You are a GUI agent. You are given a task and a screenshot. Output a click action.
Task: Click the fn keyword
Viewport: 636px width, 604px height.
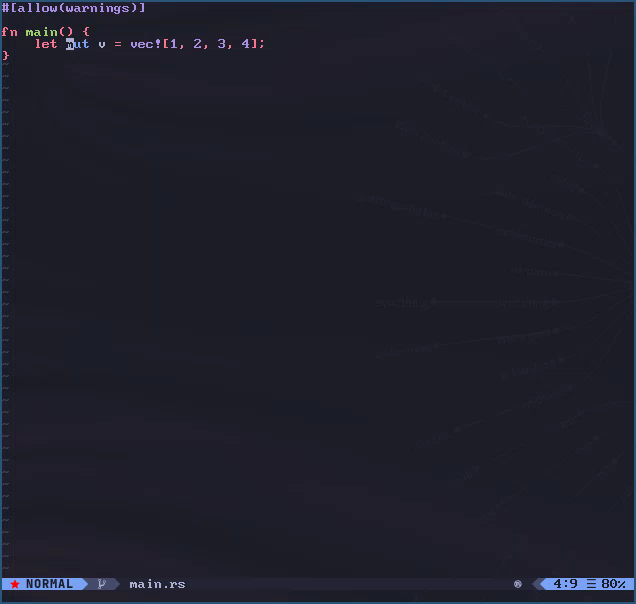(9, 32)
